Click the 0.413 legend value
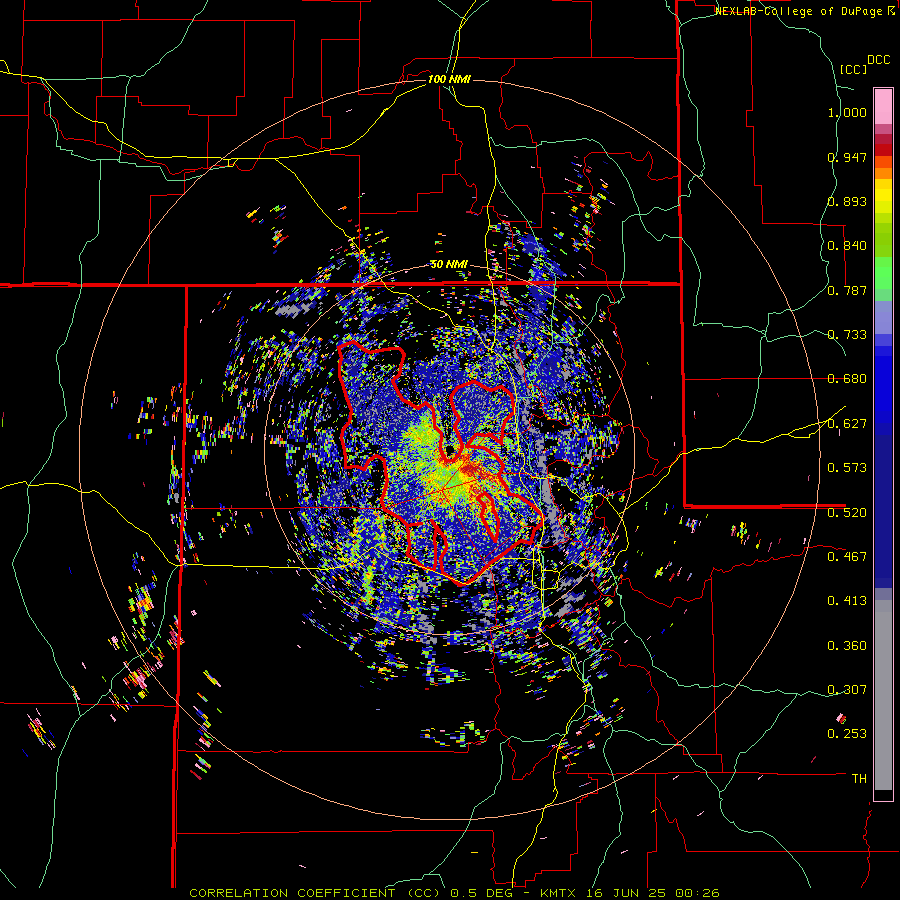 (x=847, y=601)
